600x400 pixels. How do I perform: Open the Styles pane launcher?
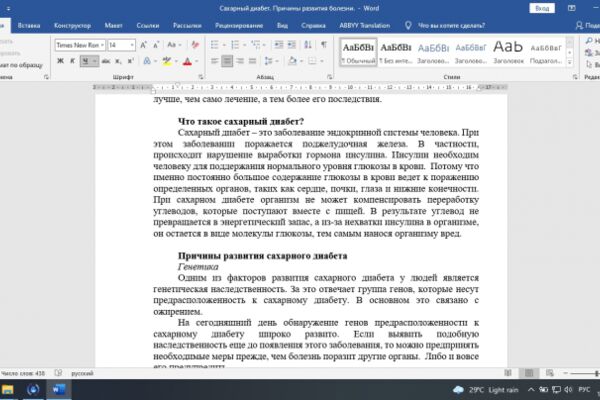575,77
